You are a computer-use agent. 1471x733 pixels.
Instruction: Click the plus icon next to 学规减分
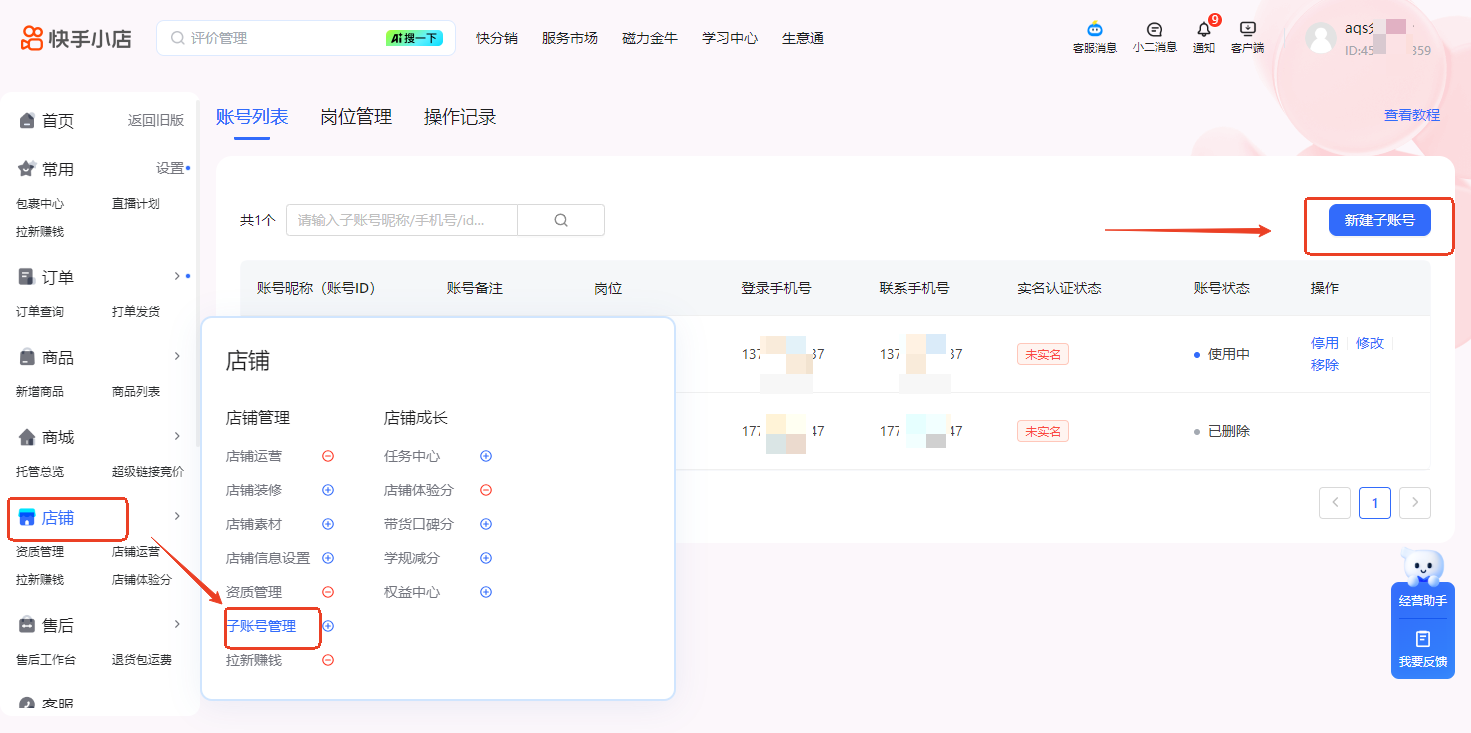(x=486, y=558)
